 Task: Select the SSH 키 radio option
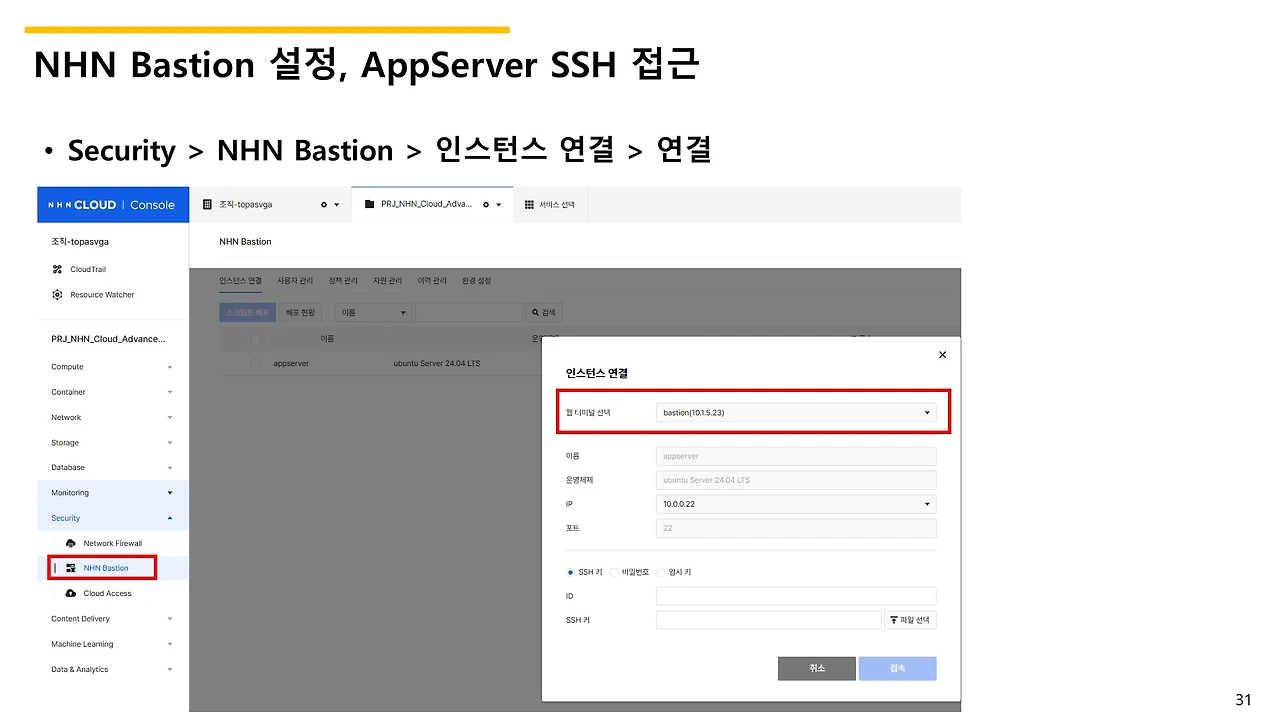pyautogui.click(x=571, y=572)
